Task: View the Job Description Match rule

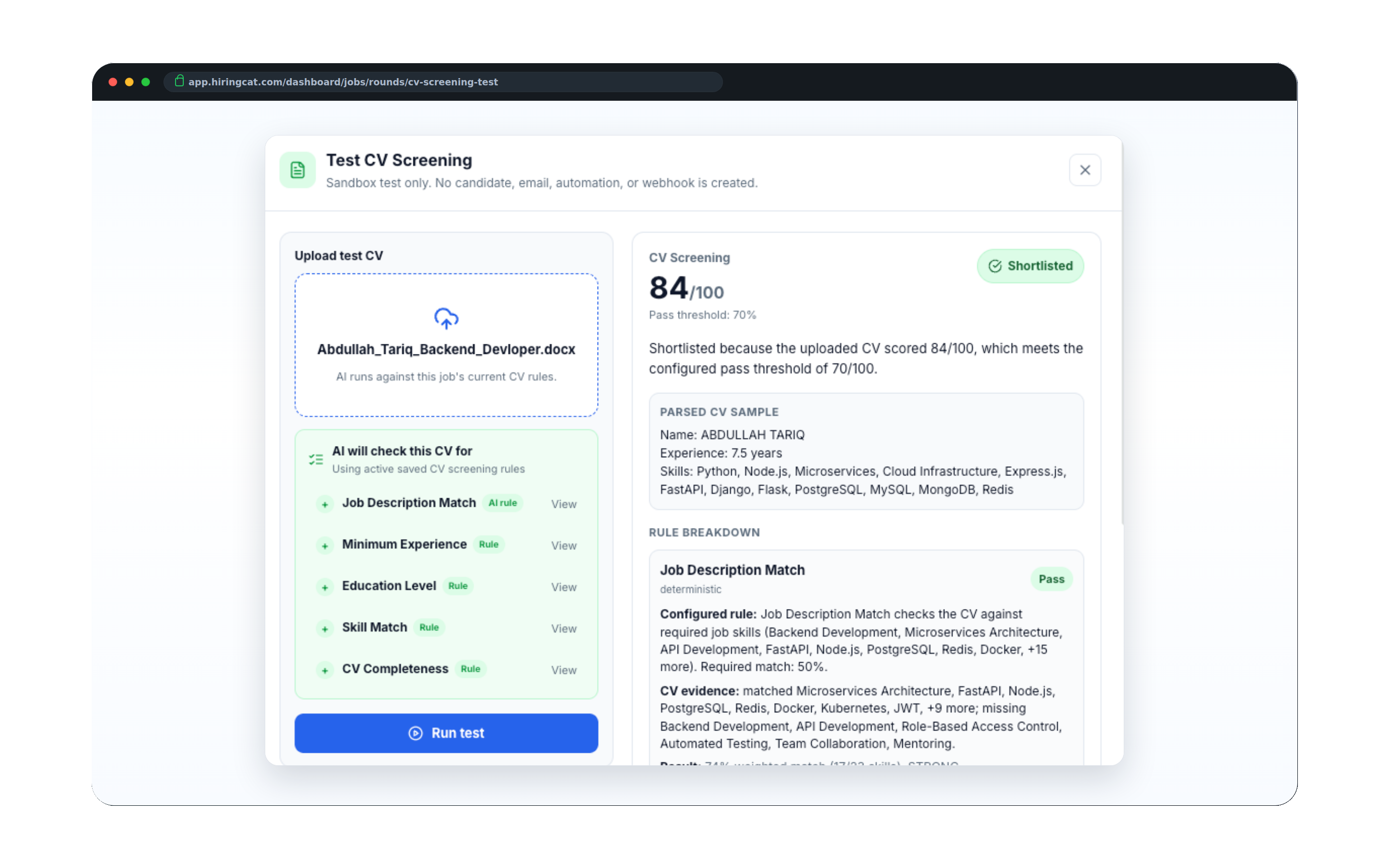Action: click(564, 504)
